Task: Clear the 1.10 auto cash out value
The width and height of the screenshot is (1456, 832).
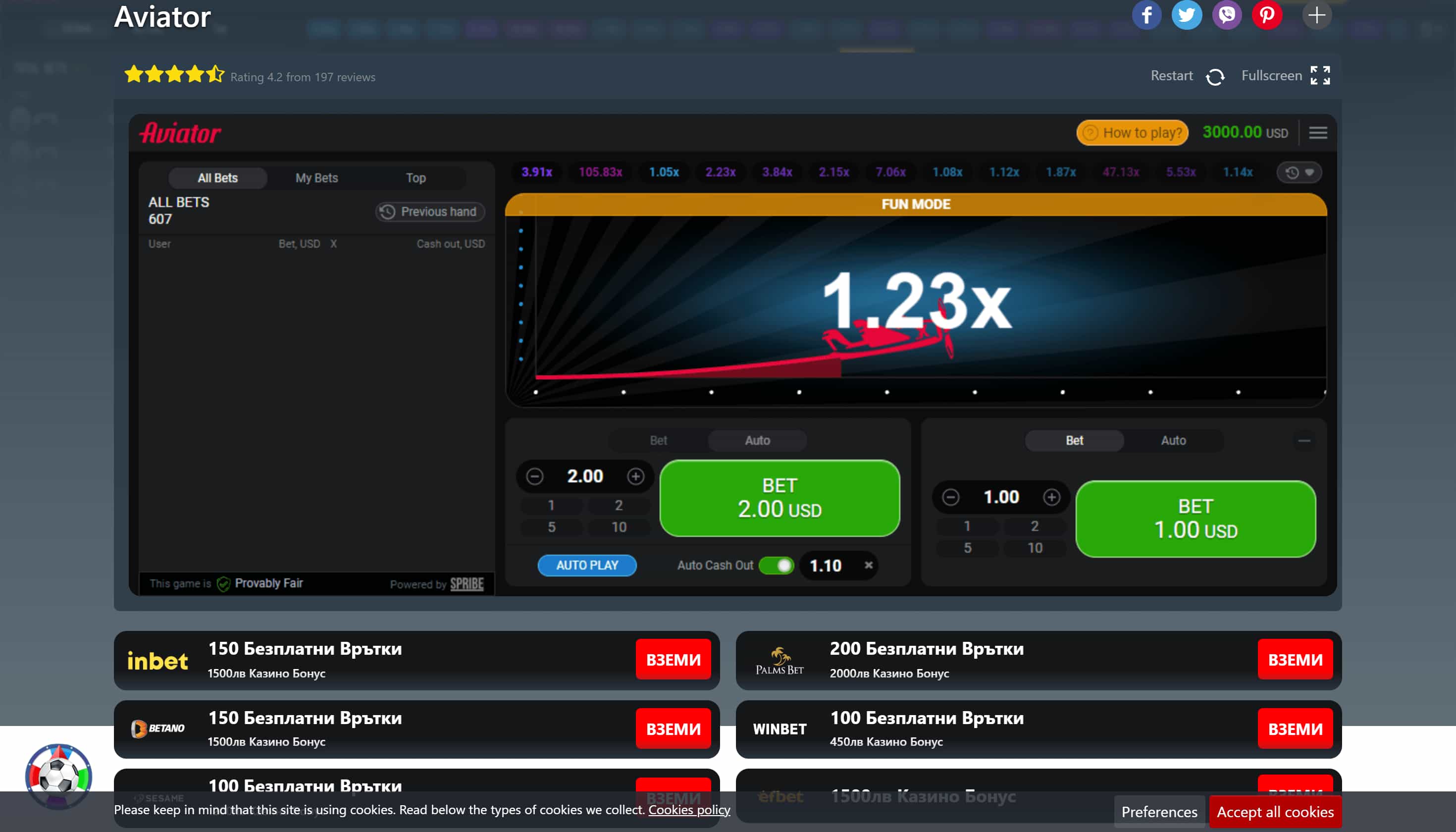Action: coord(868,565)
